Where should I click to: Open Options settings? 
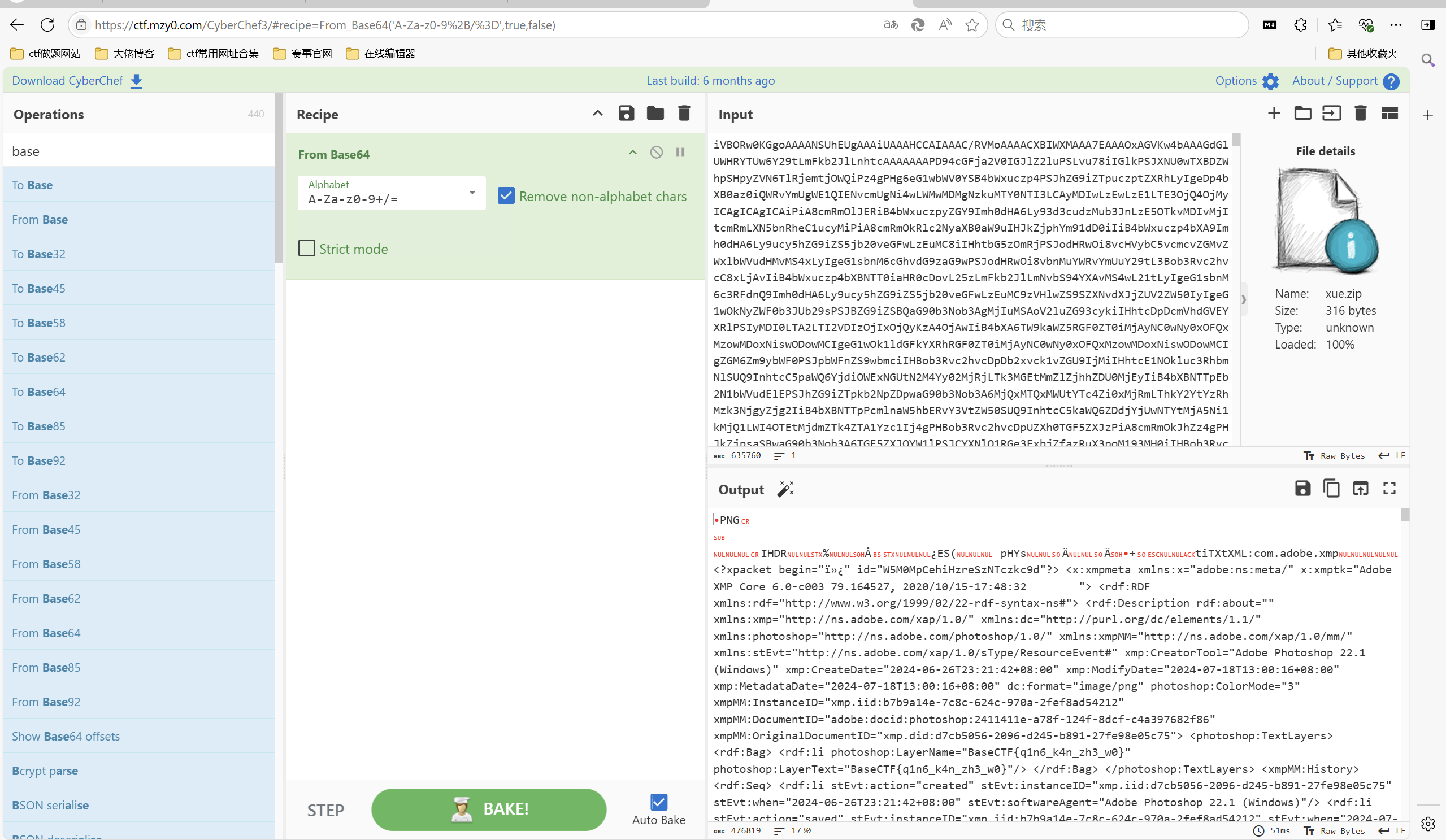pos(1247,81)
